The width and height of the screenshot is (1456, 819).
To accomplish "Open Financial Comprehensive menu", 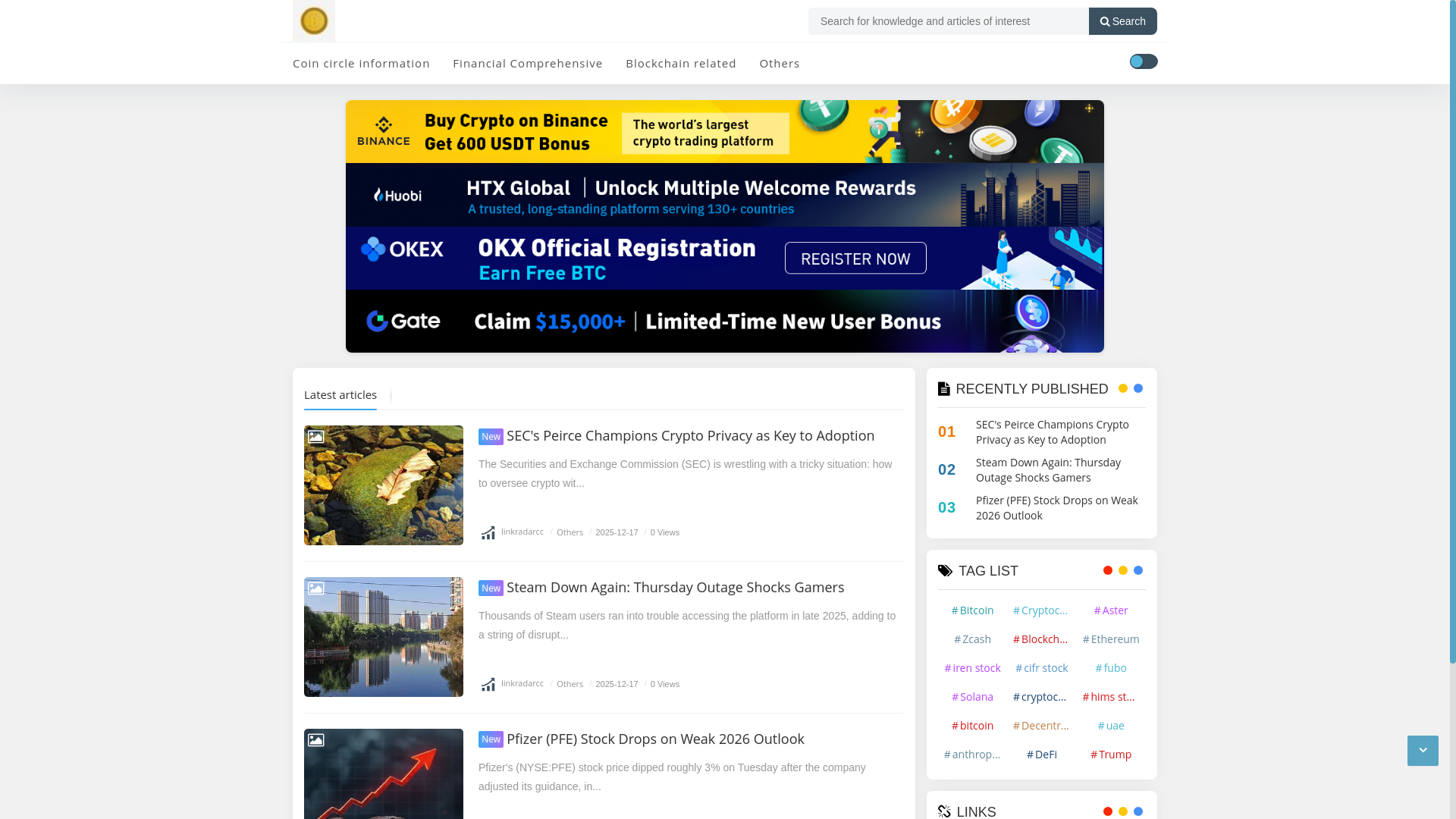I will (528, 63).
